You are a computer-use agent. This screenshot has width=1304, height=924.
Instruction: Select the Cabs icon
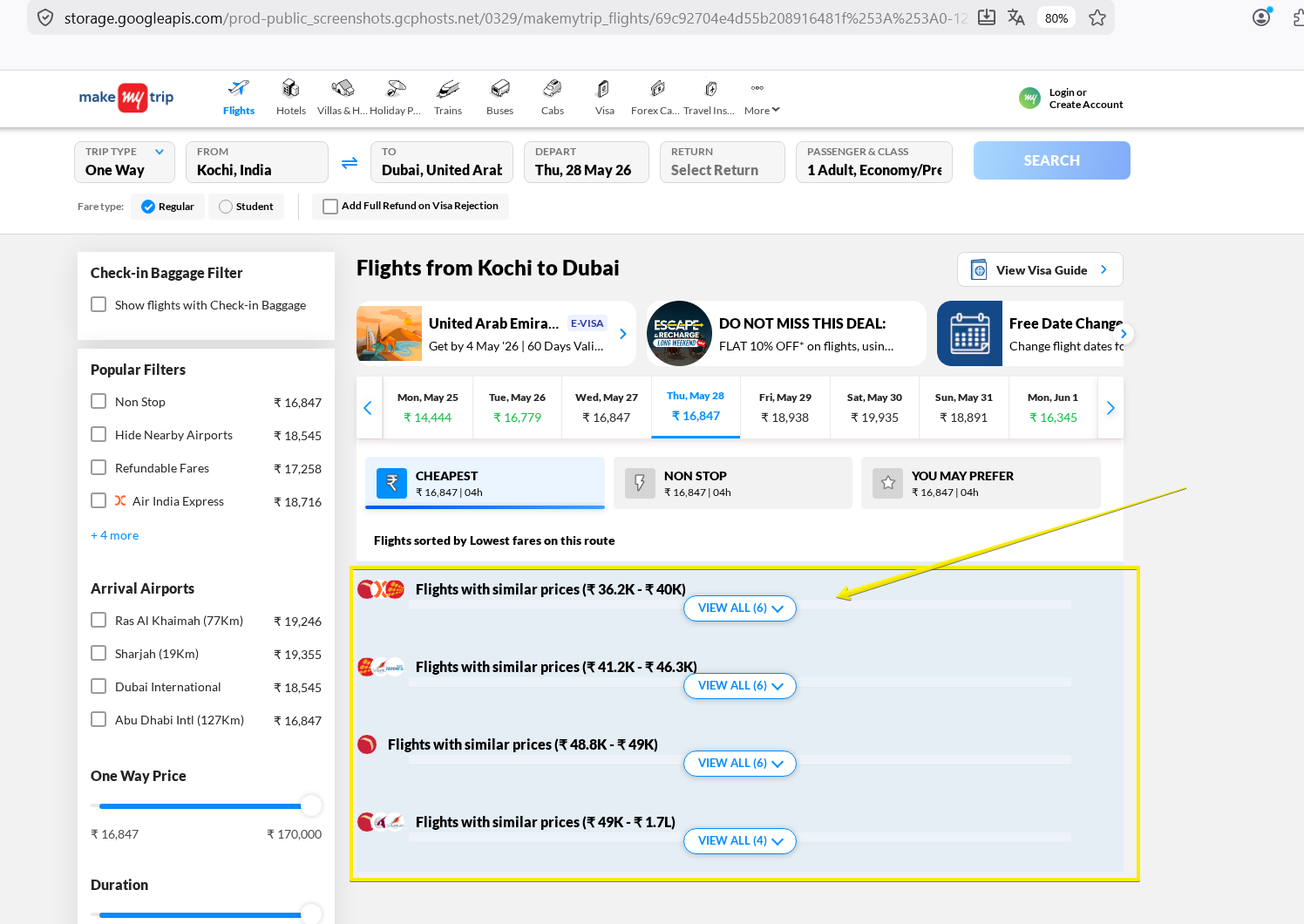click(552, 89)
